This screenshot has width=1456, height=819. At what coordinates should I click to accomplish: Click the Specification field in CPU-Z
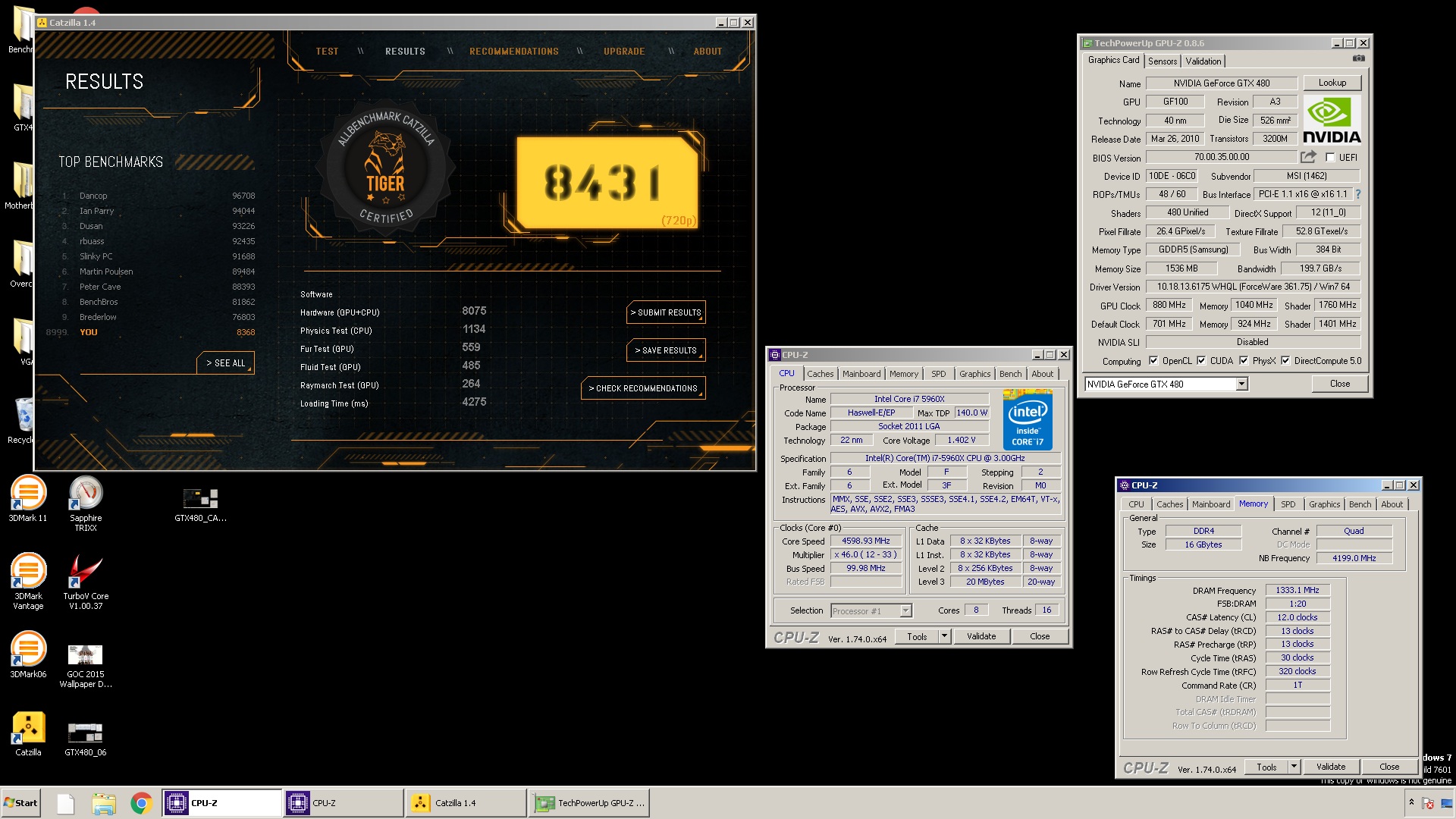click(945, 458)
